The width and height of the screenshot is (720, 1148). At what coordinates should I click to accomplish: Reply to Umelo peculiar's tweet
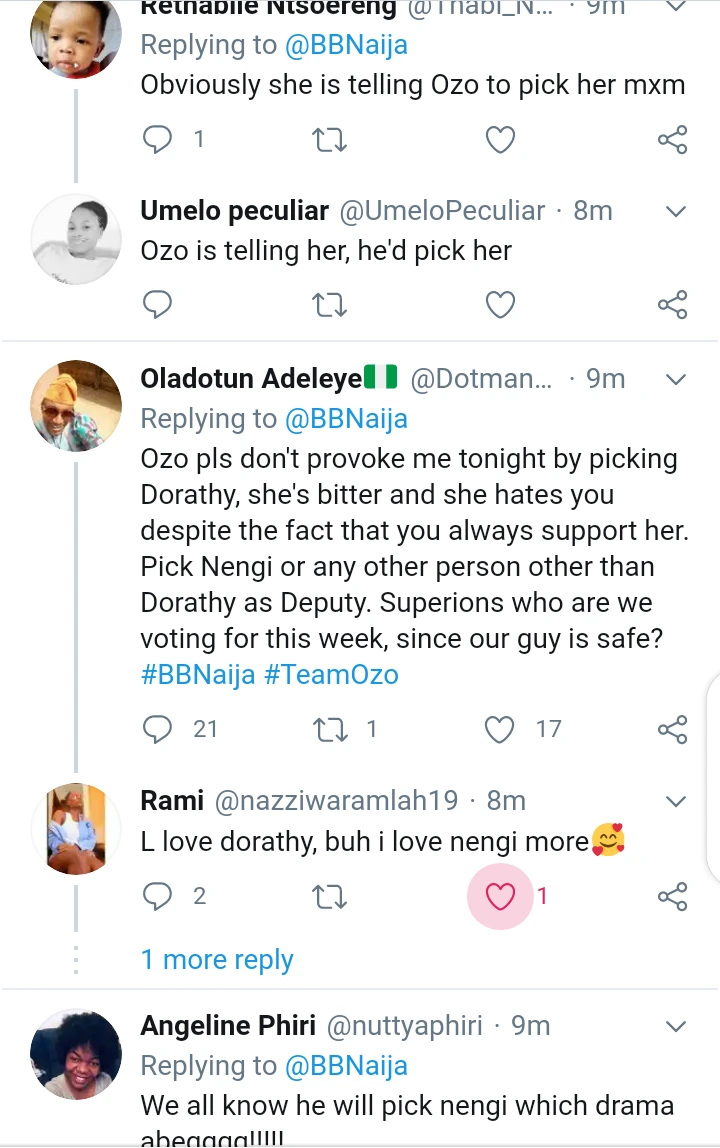click(158, 304)
